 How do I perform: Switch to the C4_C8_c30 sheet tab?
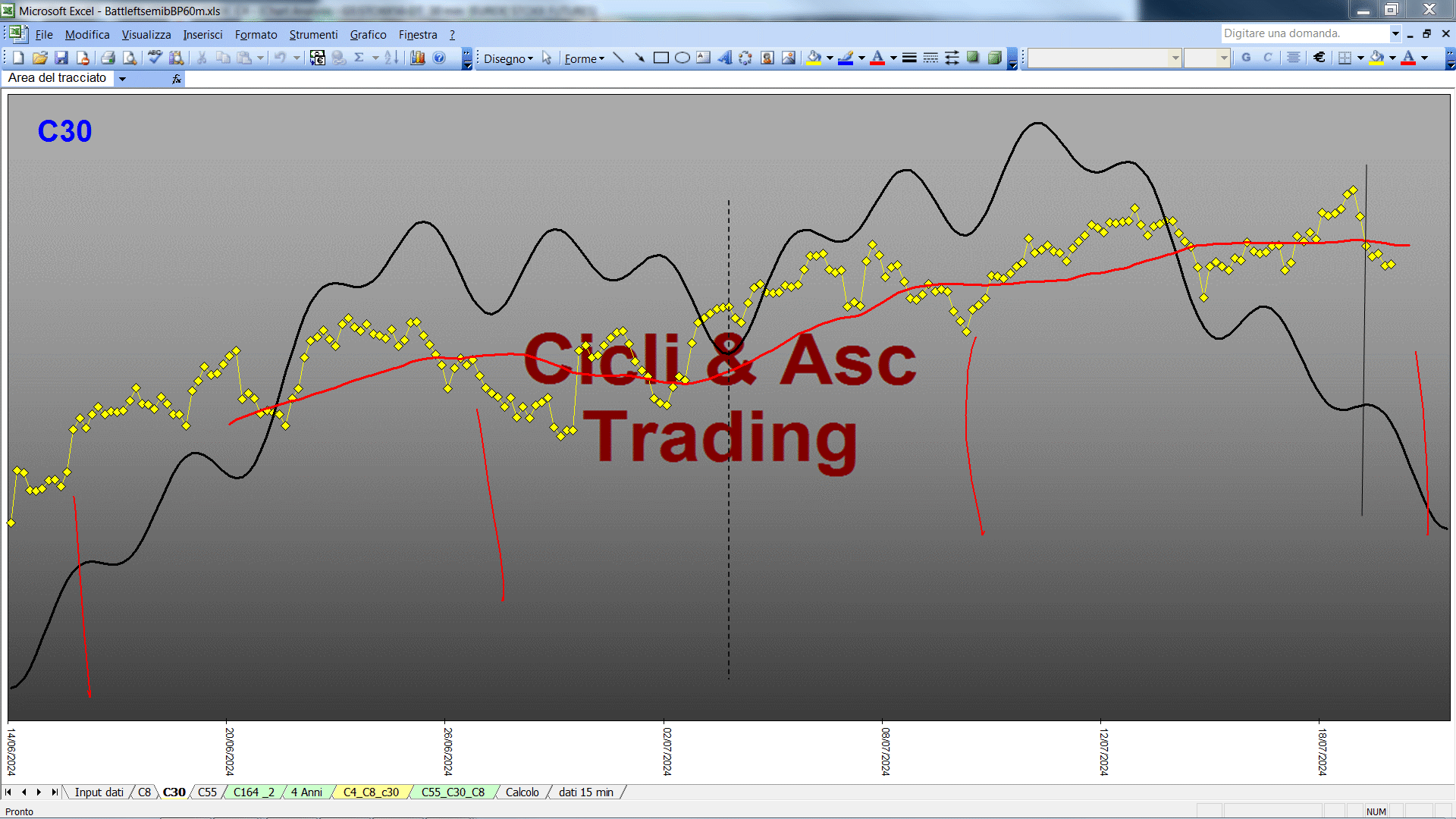tap(371, 792)
